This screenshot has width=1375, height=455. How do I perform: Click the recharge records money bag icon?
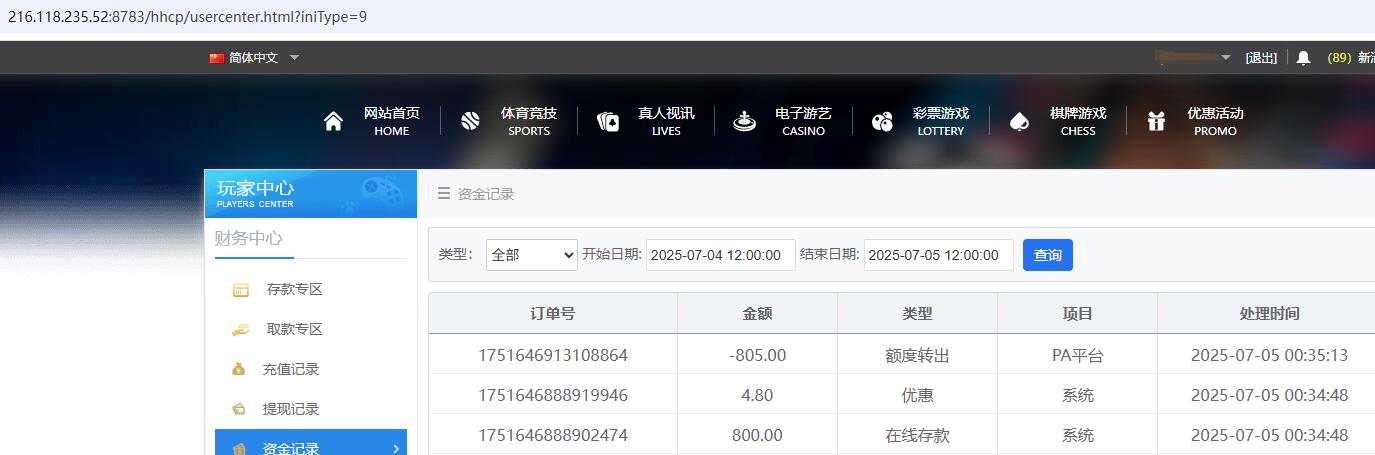[238, 369]
